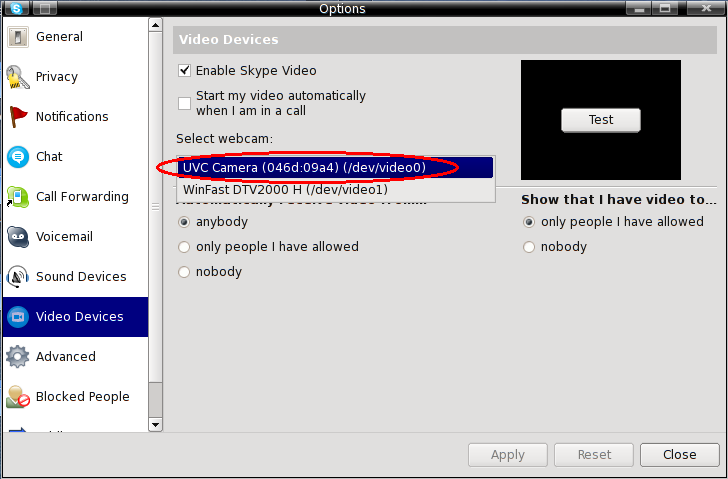Click the sidebar scroll down arrow
Screen dimensions: 728x479
156,425
